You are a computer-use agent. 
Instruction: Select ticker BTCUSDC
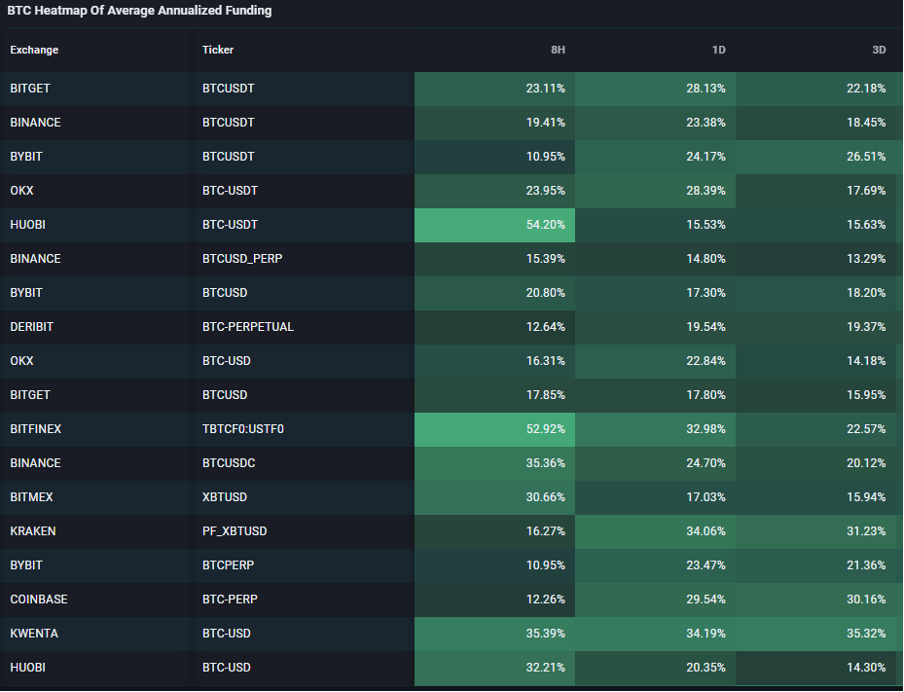(228, 463)
